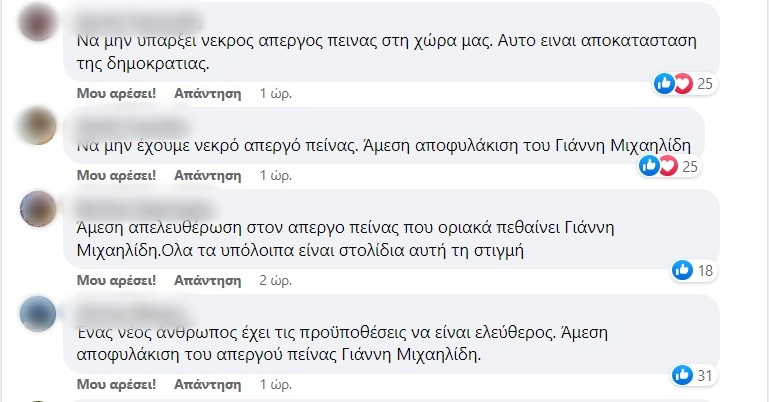Click 'Απάντηση' under the 'αποκαταστάση της δημοκρατιας' comment

point(208,93)
